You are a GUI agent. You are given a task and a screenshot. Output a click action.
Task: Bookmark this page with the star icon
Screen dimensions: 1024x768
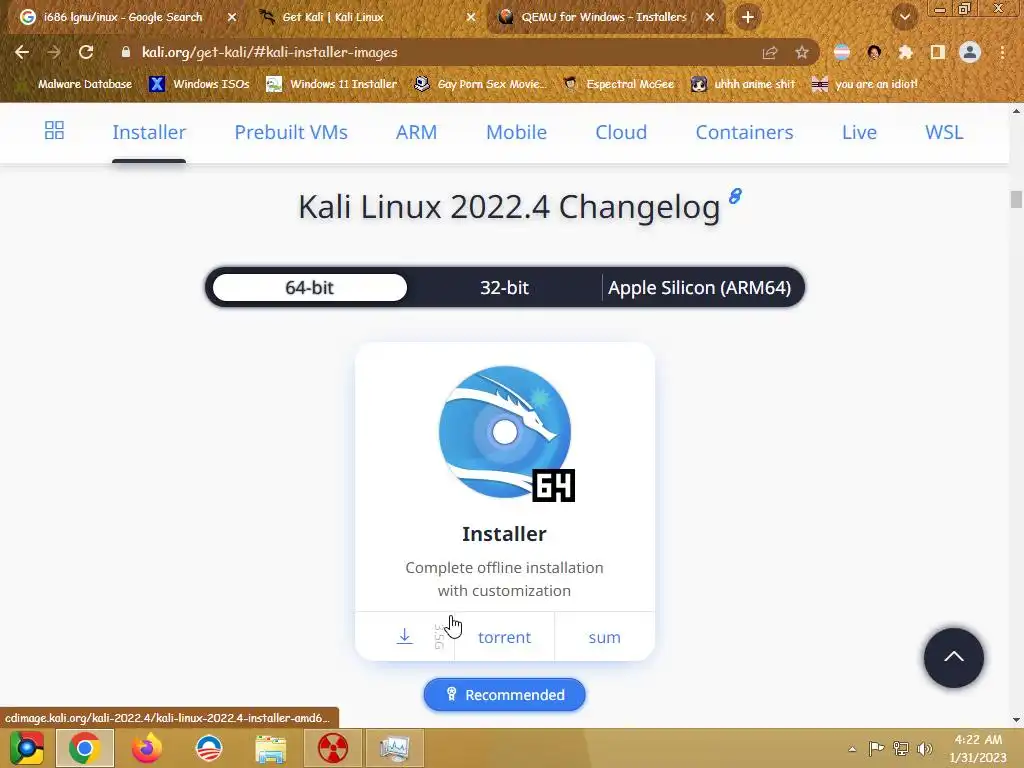click(801, 52)
